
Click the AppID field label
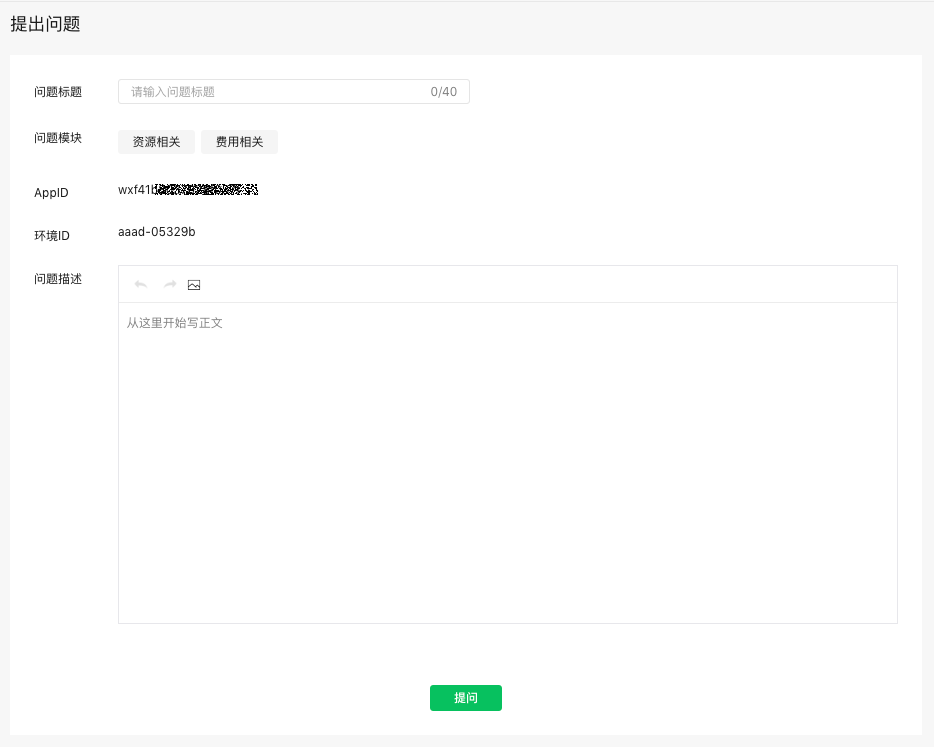pyautogui.click(x=50, y=192)
